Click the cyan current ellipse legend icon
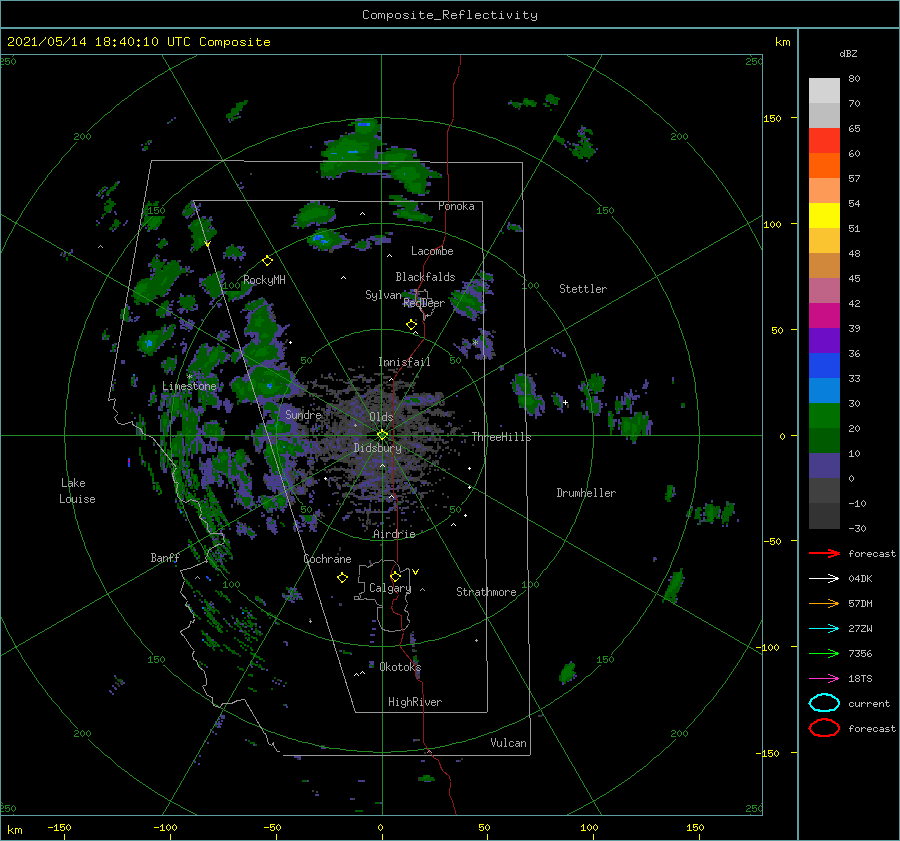This screenshot has height=841, width=900. tap(824, 703)
